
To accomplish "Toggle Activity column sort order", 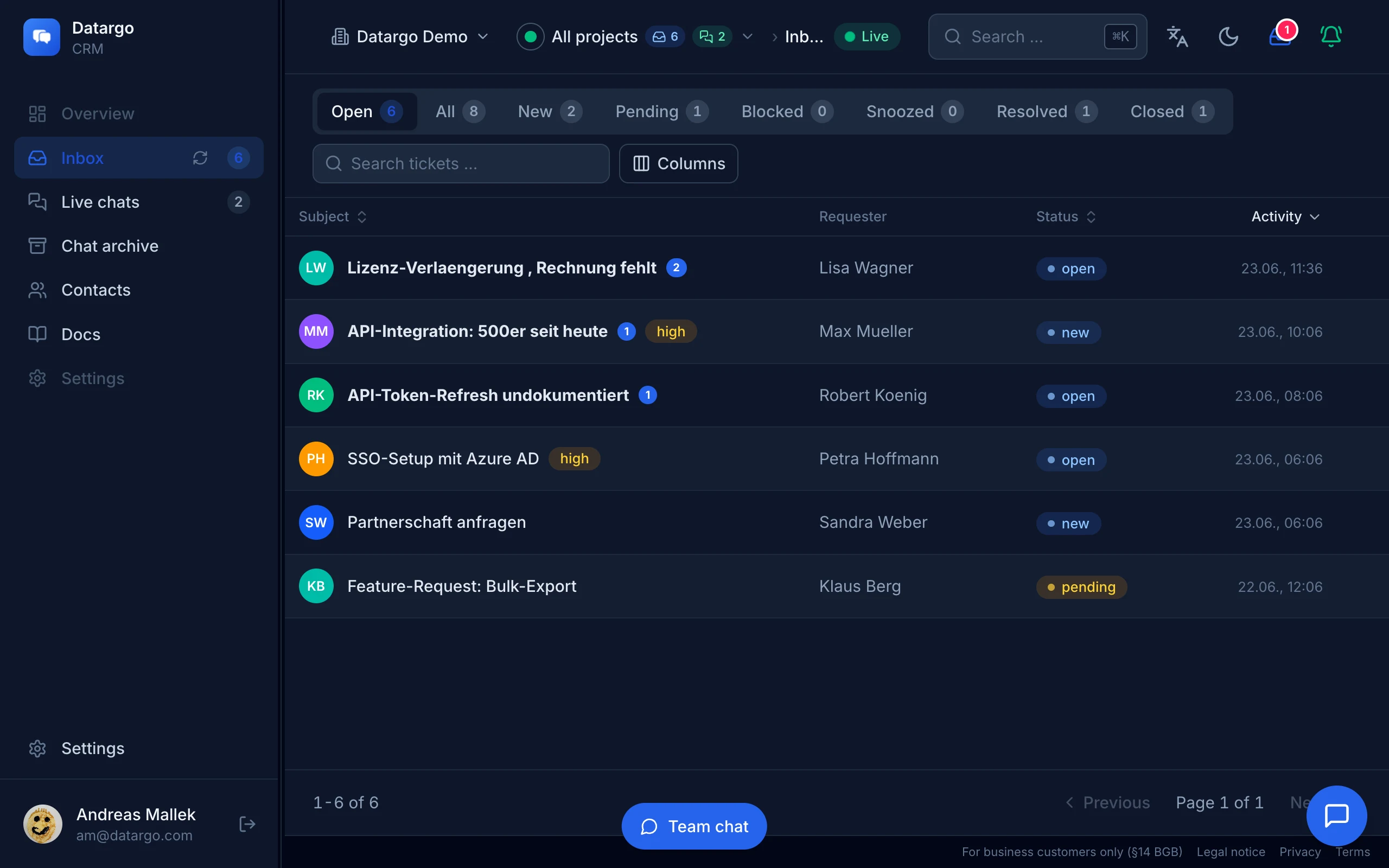I will tap(1285, 216).
